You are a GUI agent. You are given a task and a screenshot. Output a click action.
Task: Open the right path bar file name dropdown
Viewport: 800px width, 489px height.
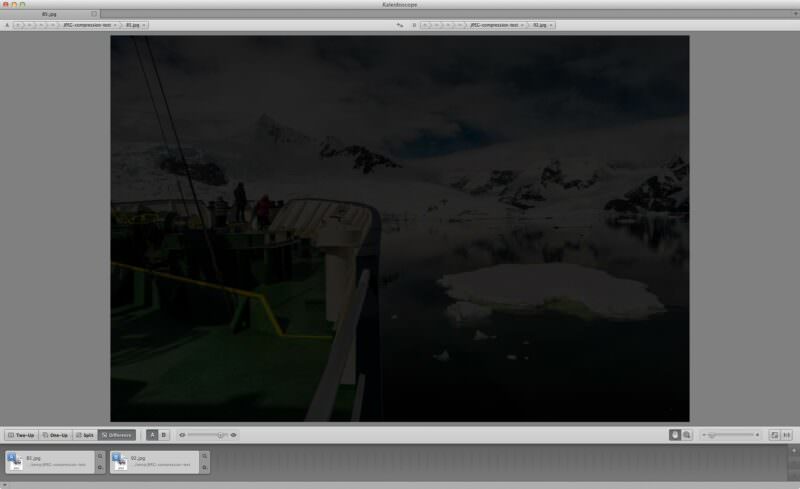coord(543,25)
